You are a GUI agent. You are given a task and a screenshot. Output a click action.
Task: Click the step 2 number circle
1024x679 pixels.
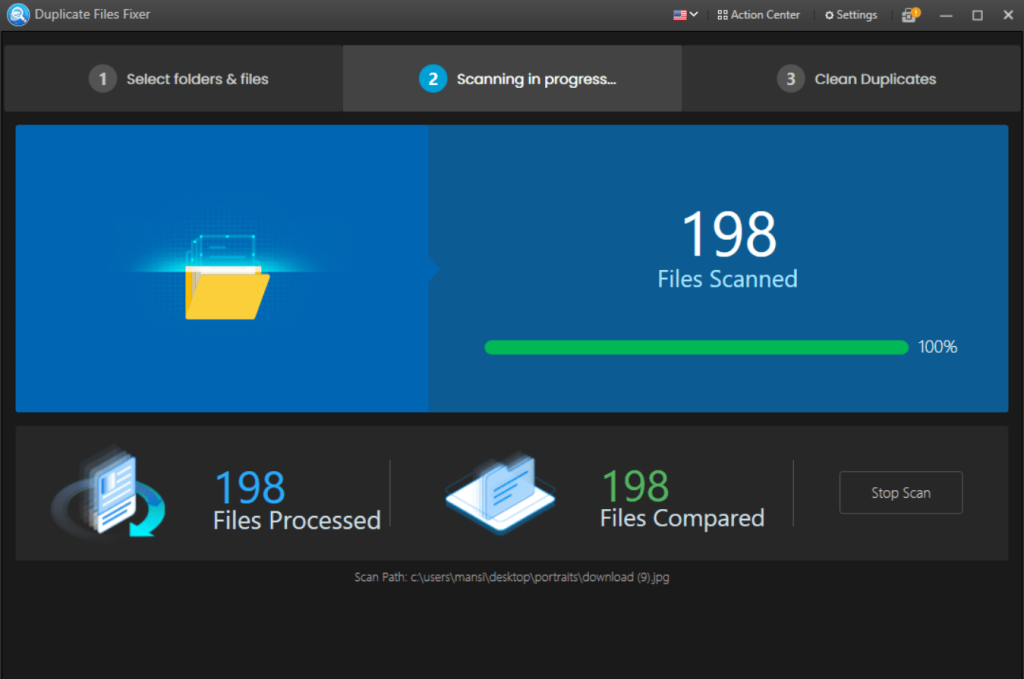pos(432,79)
